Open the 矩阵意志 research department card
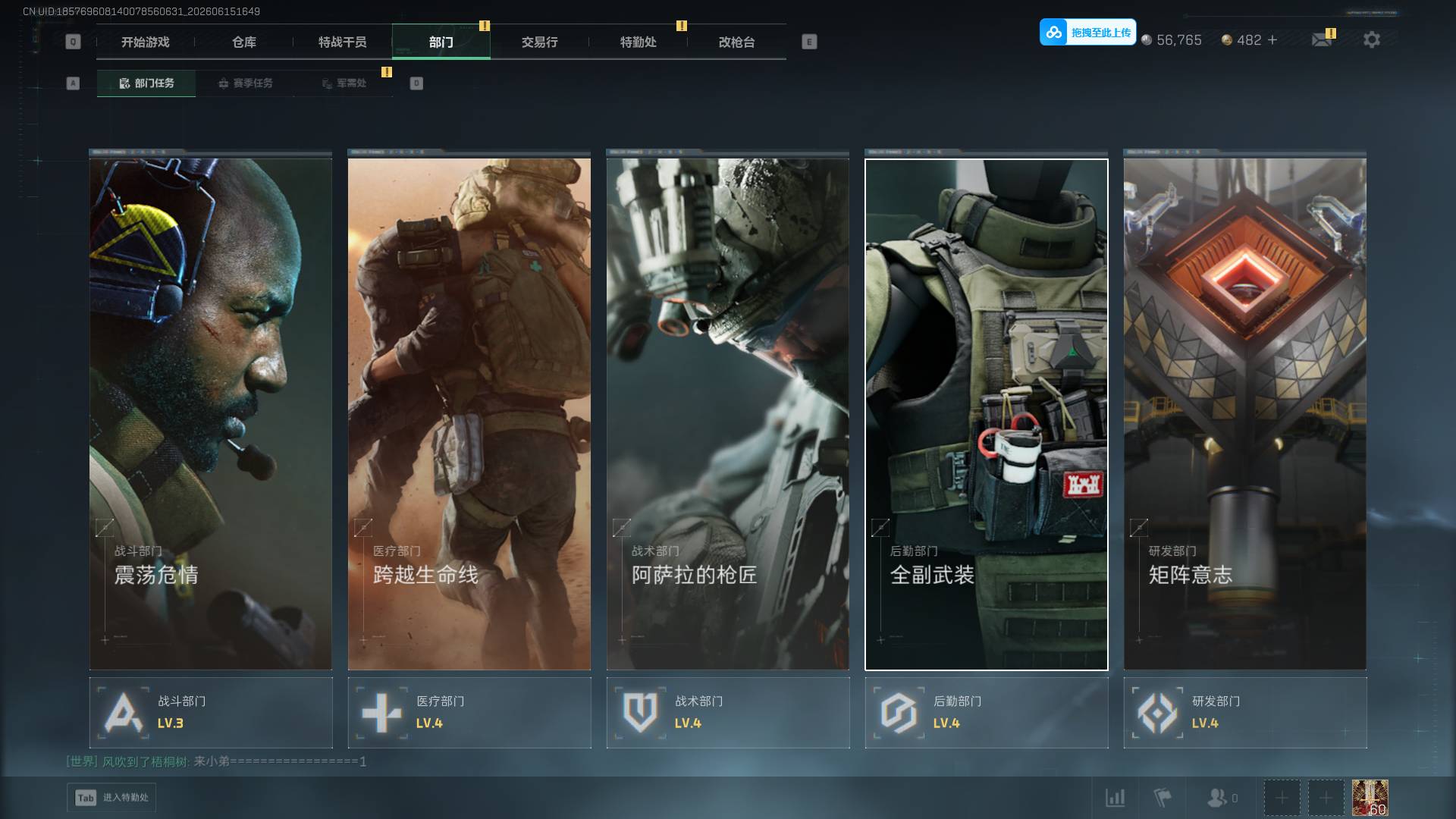Screen dimensions: 1456x819 1245,413
